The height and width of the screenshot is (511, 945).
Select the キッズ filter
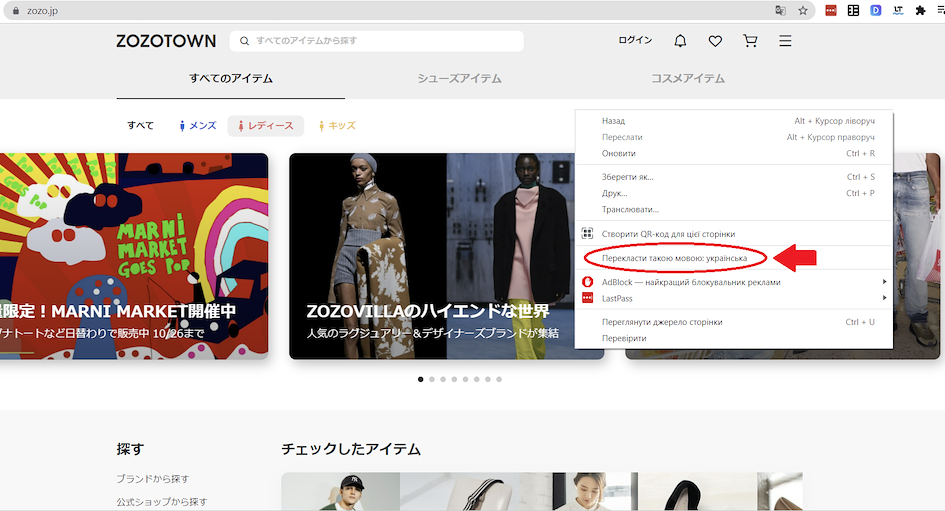click(x=338, y=125)
